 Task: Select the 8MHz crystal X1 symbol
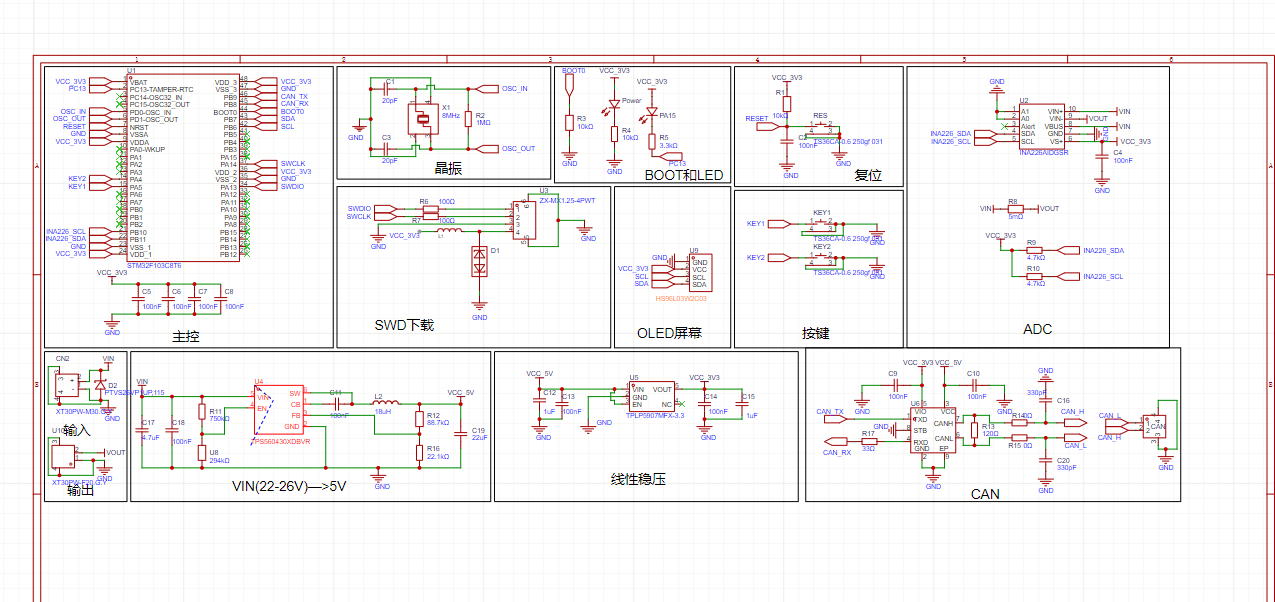click(423, 119)
